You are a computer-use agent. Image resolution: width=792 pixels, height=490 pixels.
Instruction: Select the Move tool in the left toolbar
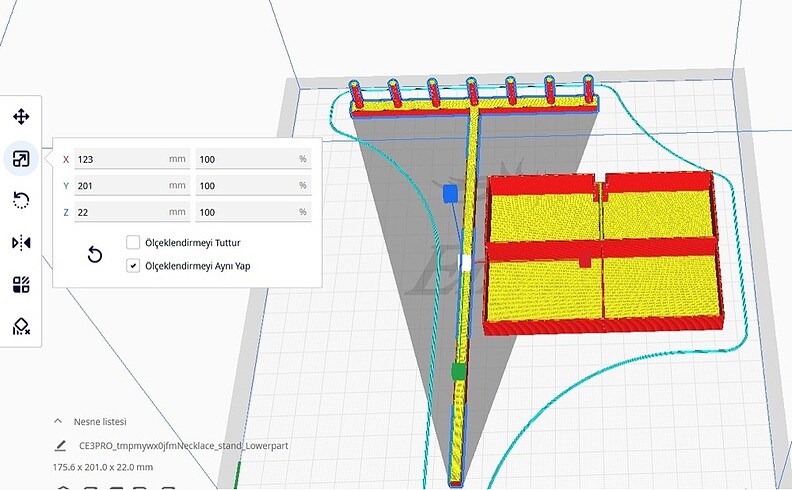(20, 117)
